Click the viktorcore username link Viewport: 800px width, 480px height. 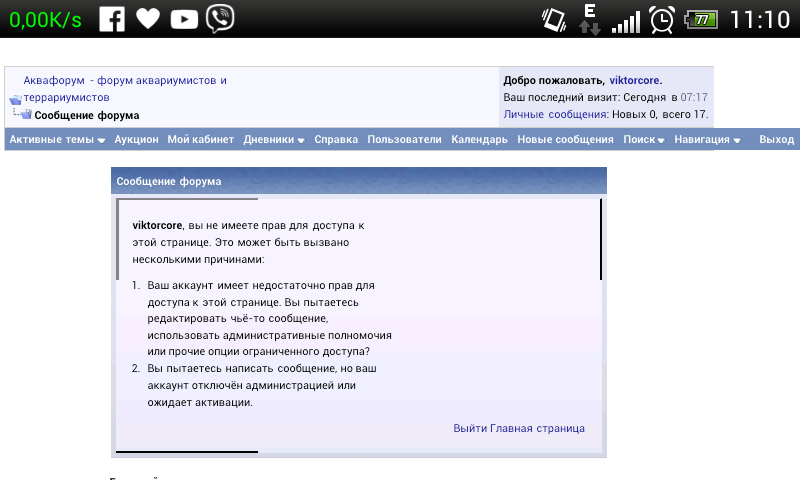[x=634, y=80]
